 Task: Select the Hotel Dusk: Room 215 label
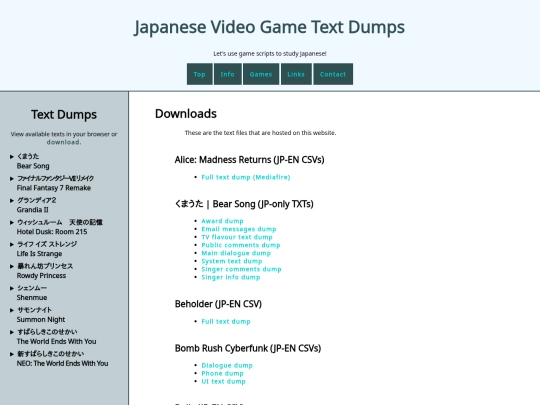pos(52,232)
